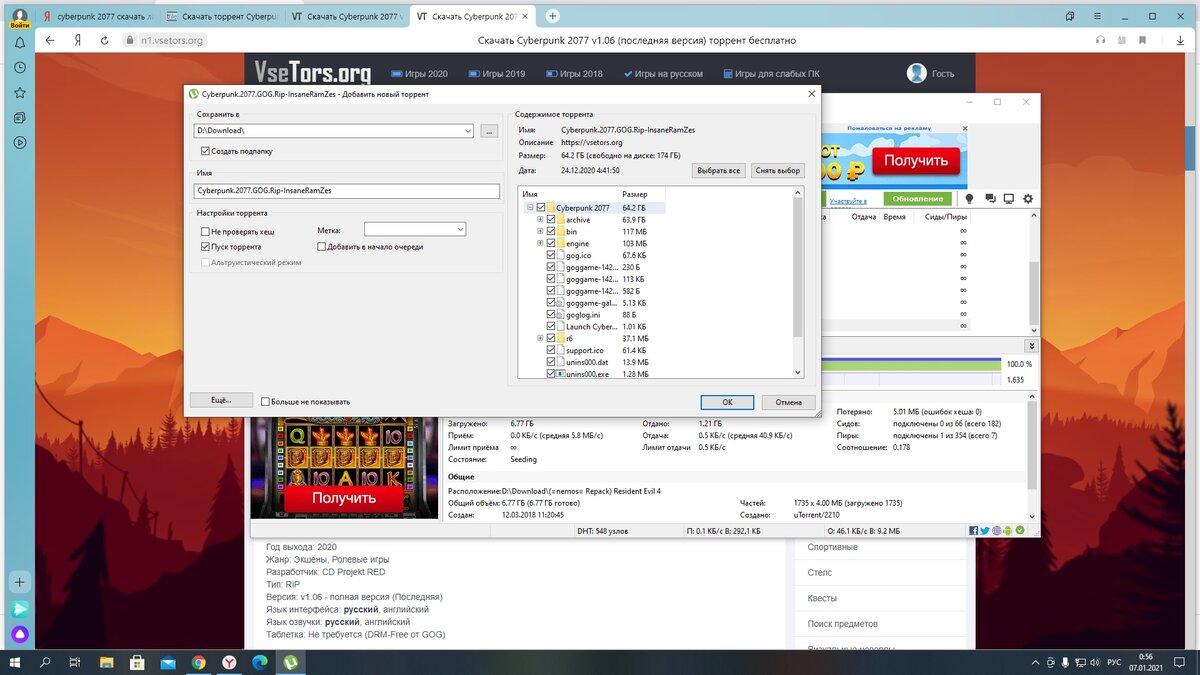The height and width of the screenshot is (675, 1200).
Task: Collapse the Cyberpunk 2077 root folder
Action: click(529, 208)
